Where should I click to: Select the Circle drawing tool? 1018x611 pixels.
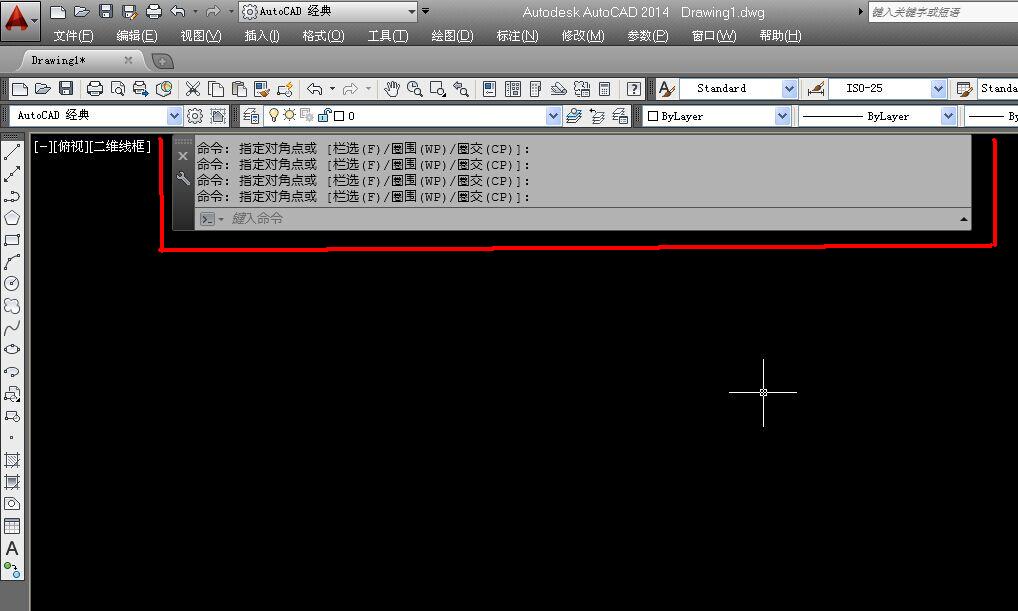[12, 283]
